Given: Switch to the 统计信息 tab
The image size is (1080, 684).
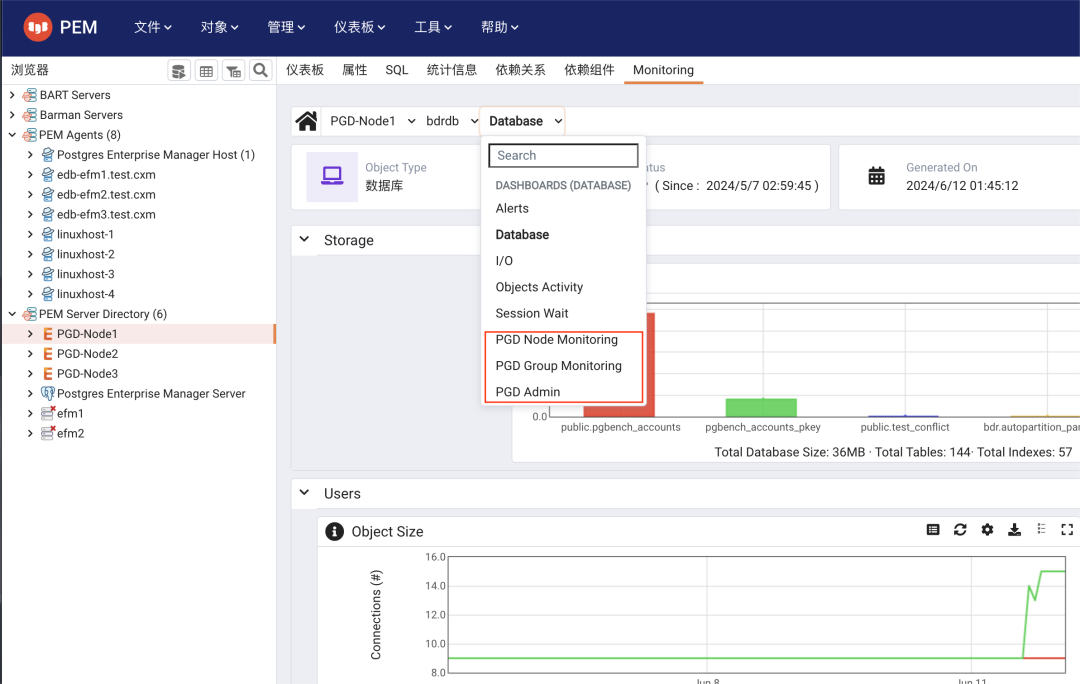Looking at the screenshot, I should pos(452,70).
